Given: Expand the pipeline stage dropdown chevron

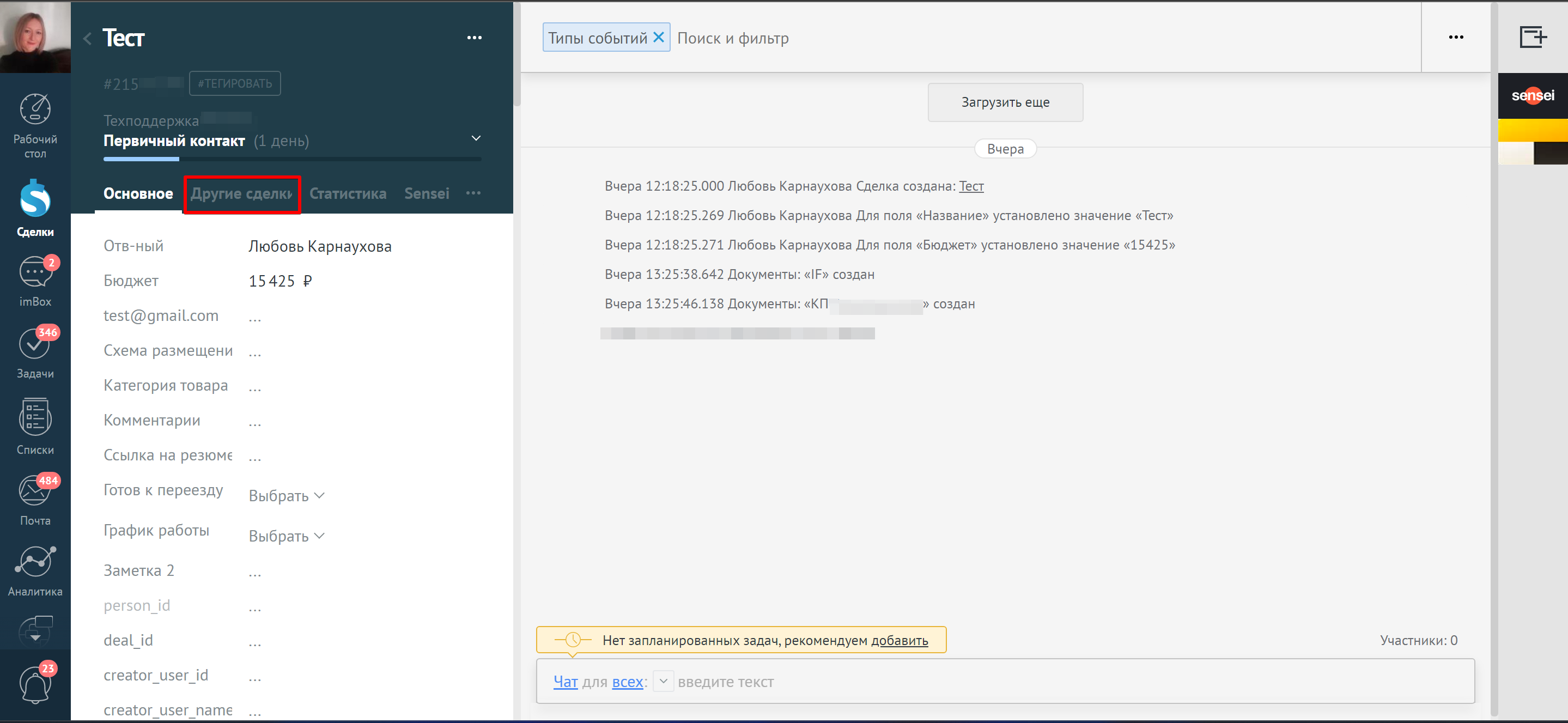Looking at the screenshot, I should click(476, 138).
